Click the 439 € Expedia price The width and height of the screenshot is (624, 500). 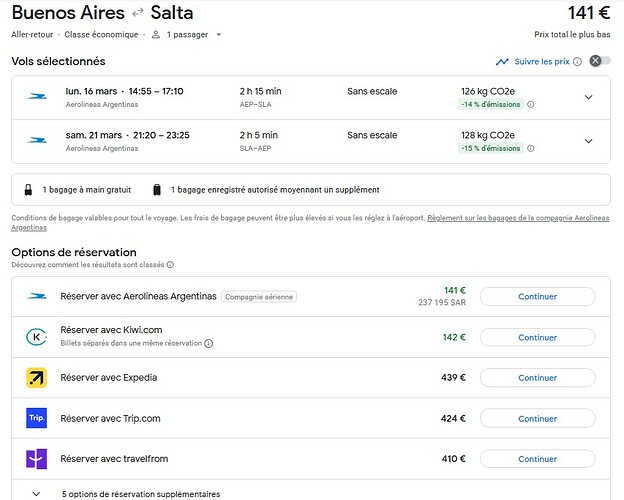tap(453, 378)
